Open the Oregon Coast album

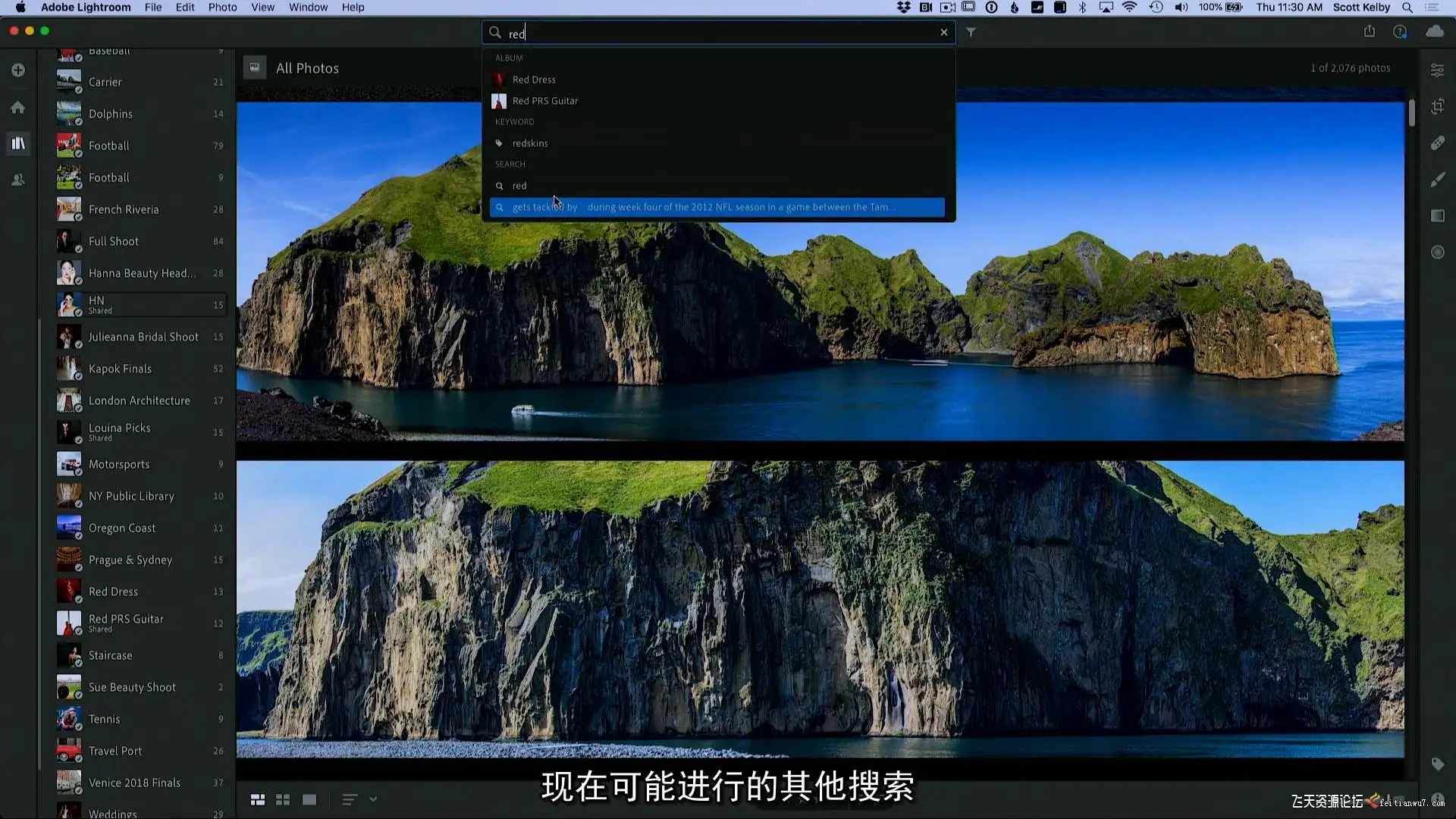[x=141, y=528]
